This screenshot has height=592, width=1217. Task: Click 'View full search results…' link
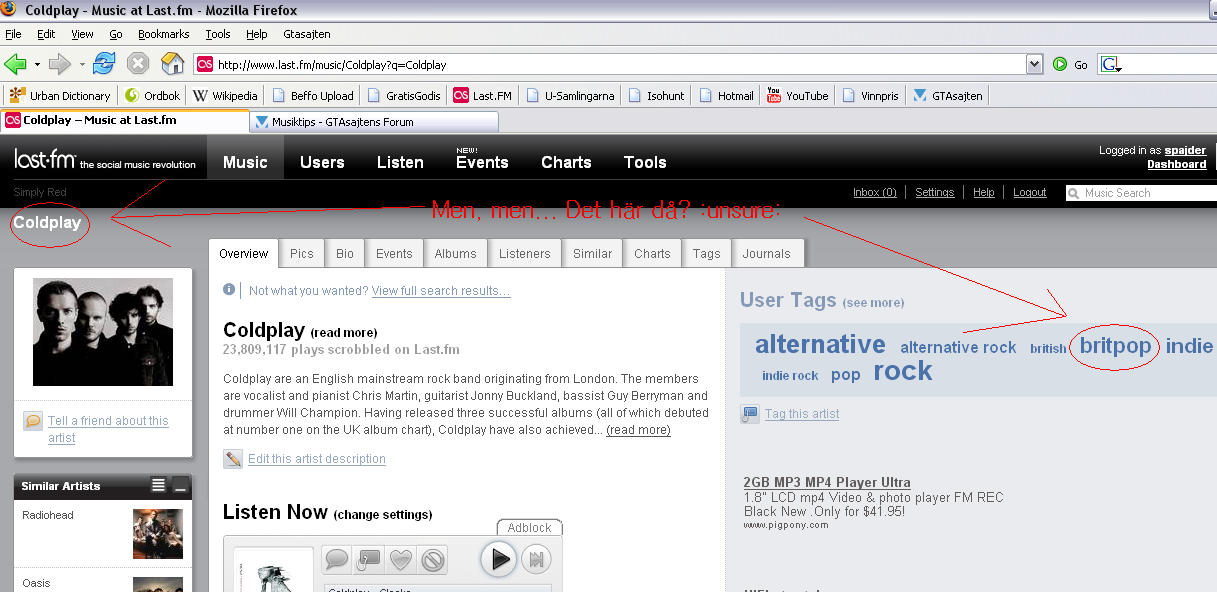[x=441, y=291]
